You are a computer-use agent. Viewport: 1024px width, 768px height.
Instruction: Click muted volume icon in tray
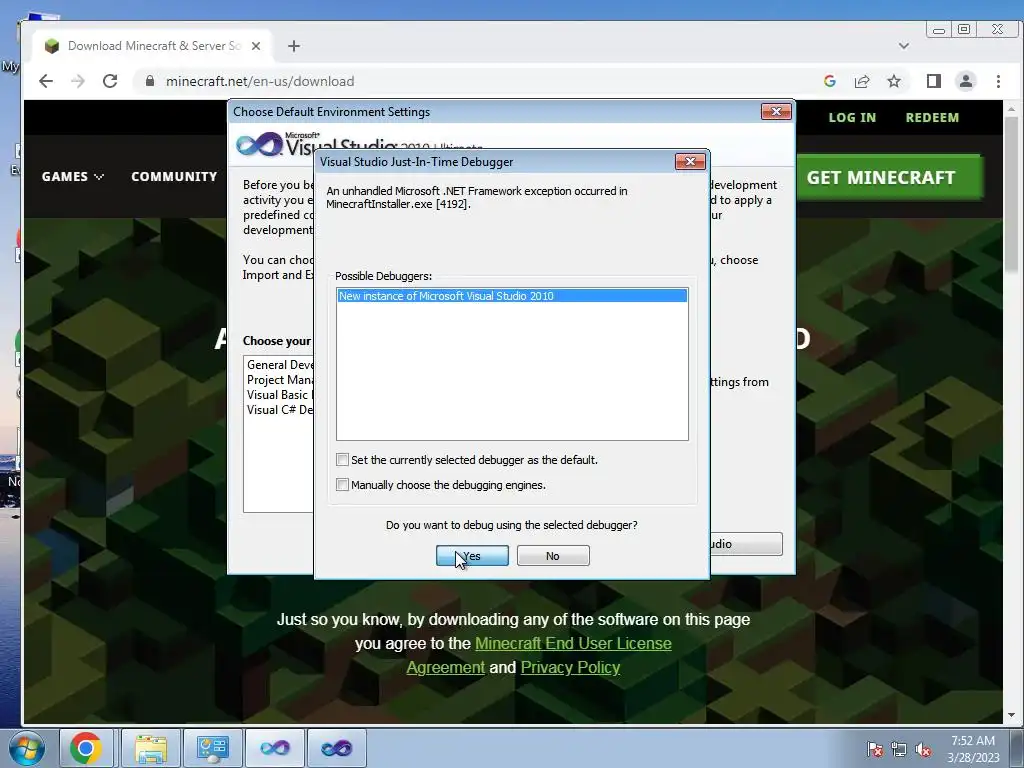(923, 749)
